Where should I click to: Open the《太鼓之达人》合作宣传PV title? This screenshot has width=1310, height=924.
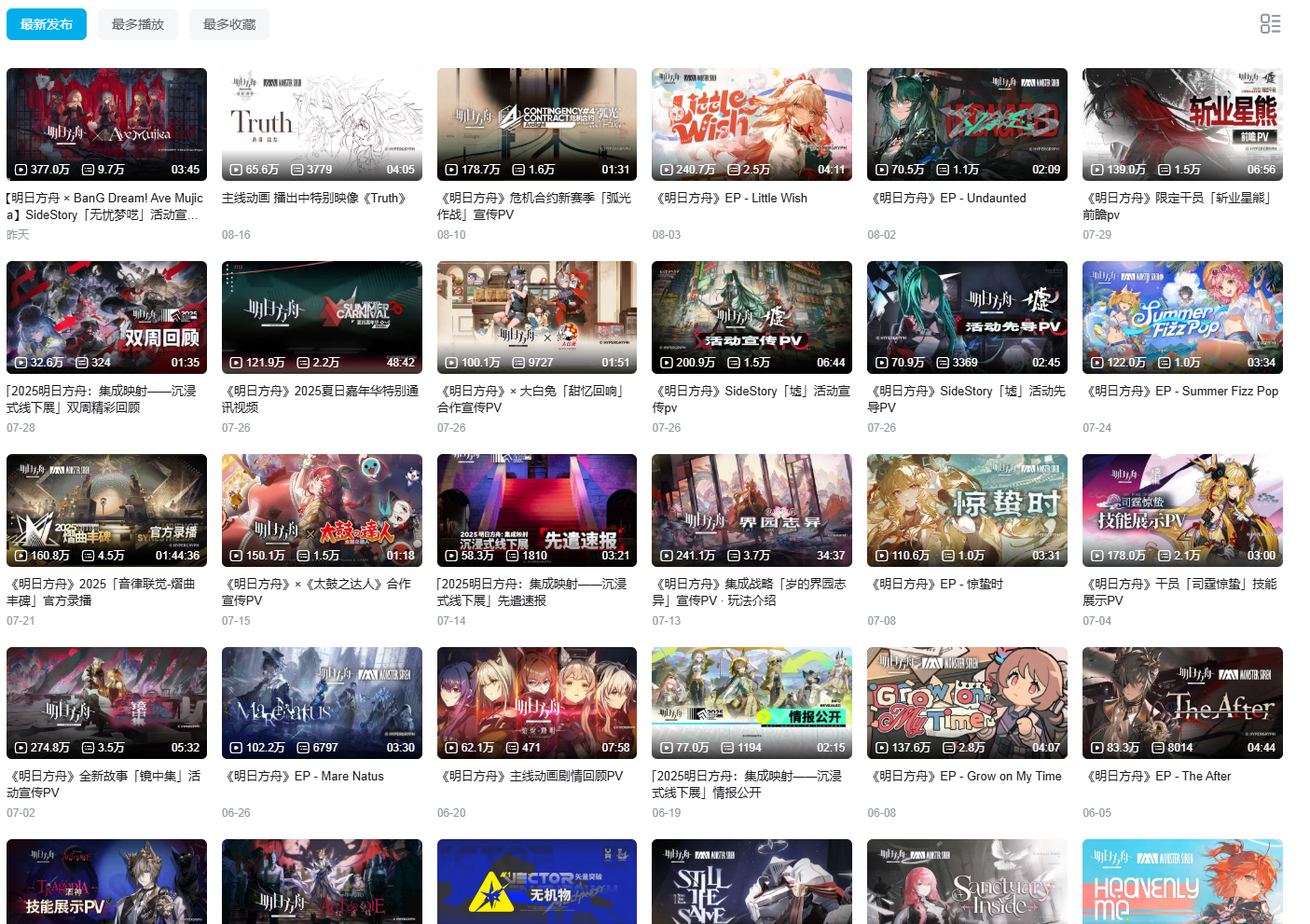pyautogui.click(x=317, y=592)
